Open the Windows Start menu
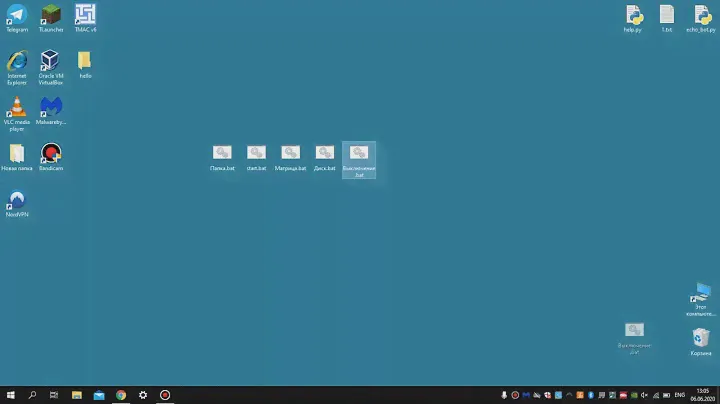 [x=11, y=395]
